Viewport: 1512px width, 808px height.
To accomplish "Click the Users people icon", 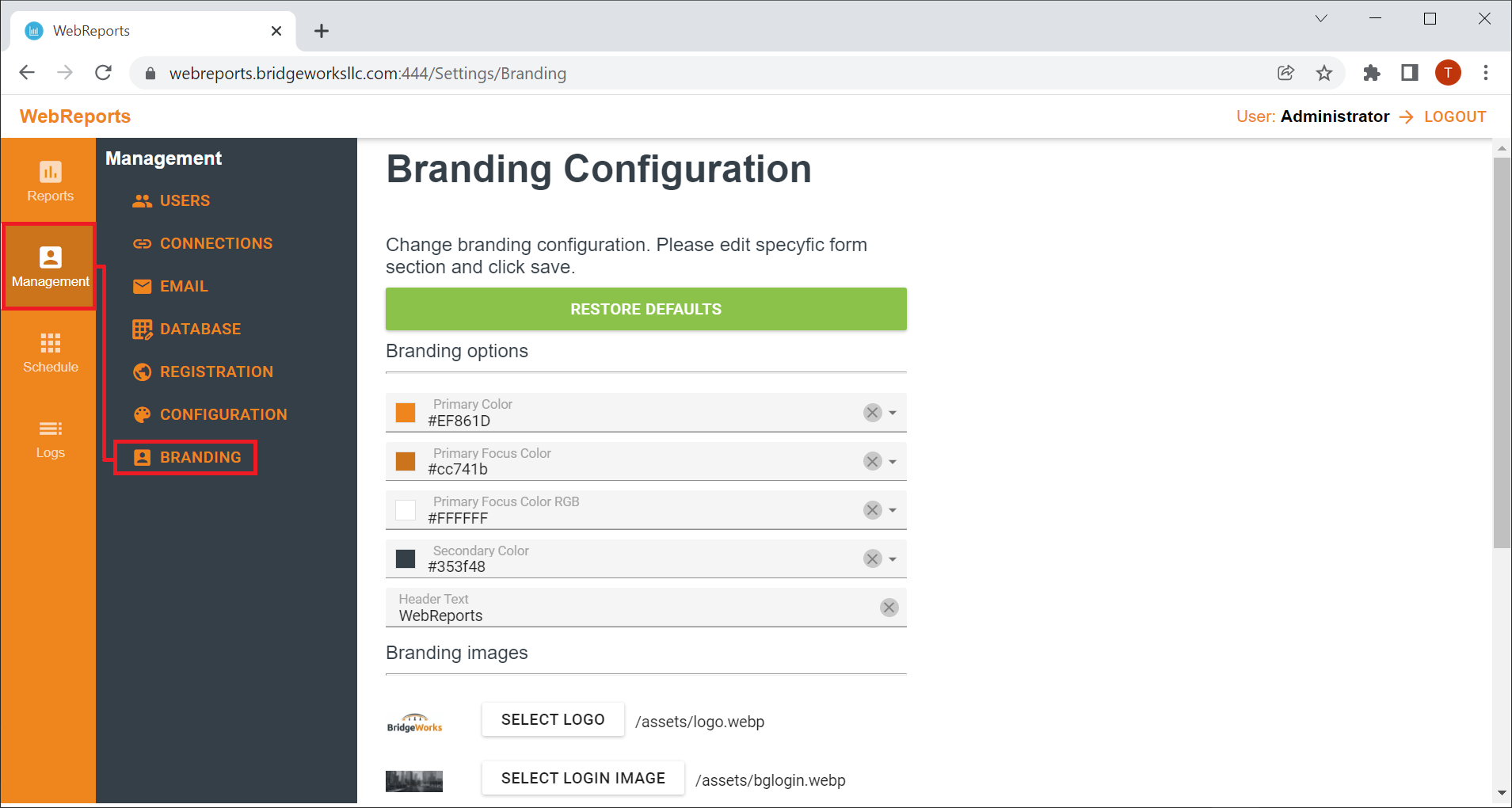I will [143, 200].
